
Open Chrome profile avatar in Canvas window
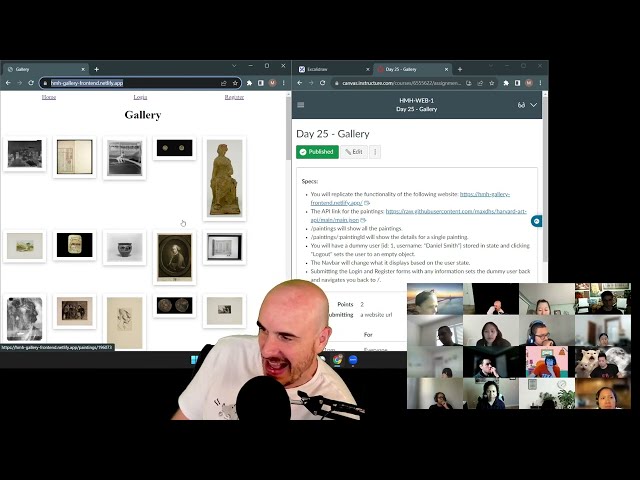pos(529,83)
